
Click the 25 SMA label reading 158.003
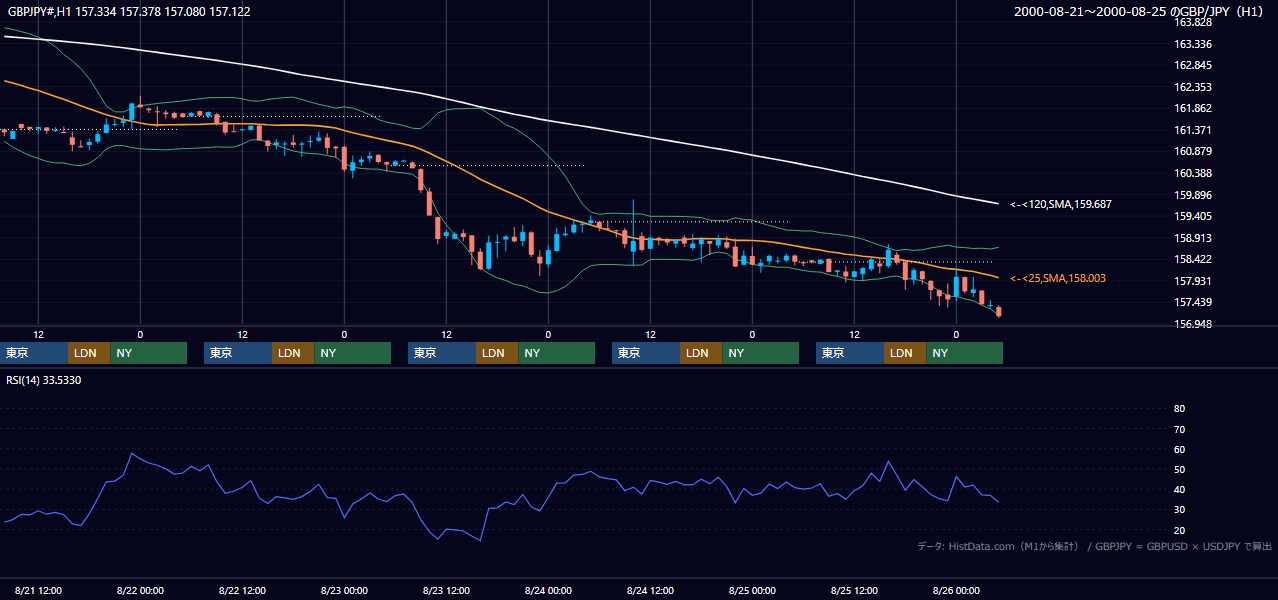(1058, 278)
